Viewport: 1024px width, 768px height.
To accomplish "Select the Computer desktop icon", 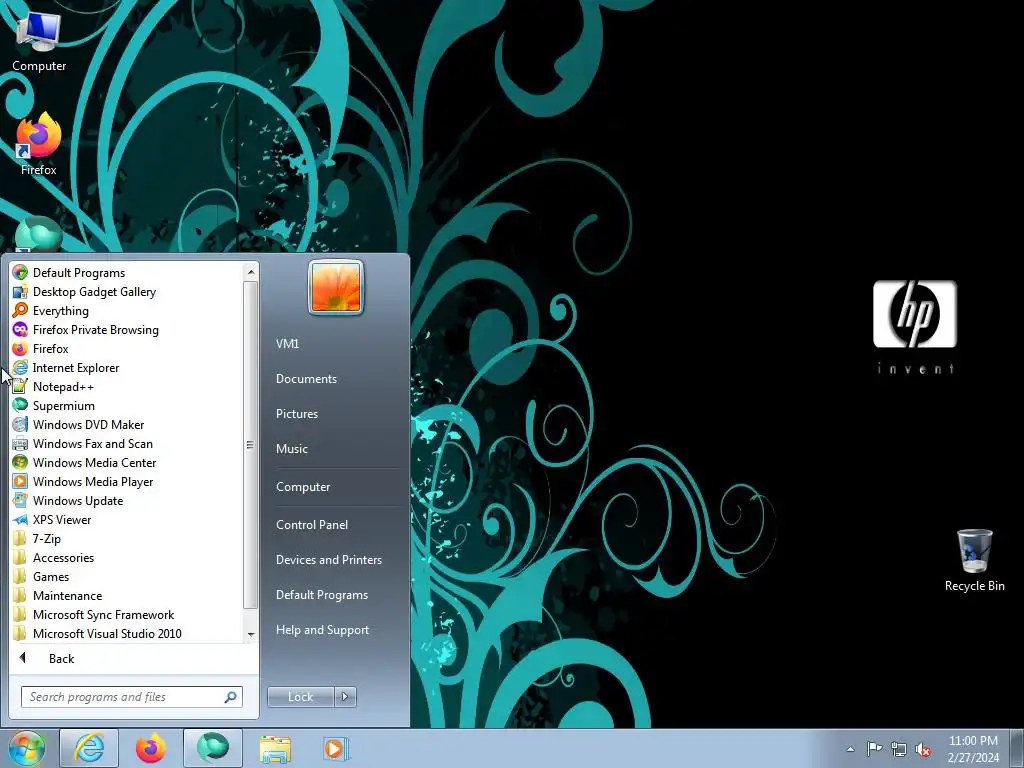I will coord(39,42).
